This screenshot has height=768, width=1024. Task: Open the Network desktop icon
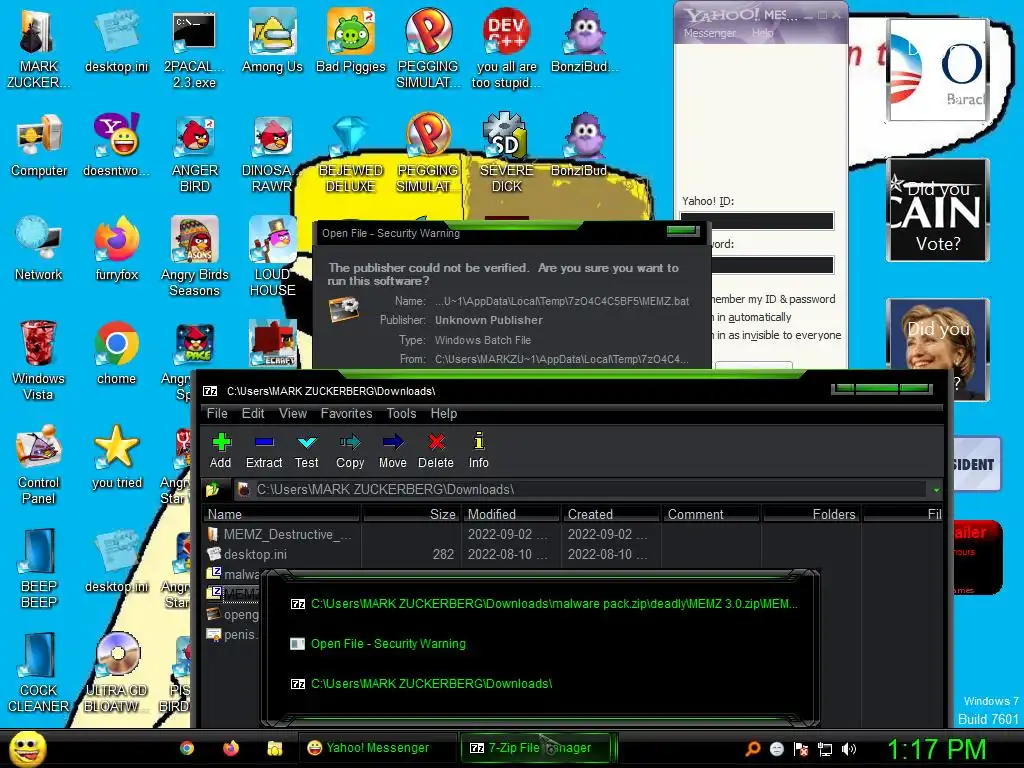(39, 249)
